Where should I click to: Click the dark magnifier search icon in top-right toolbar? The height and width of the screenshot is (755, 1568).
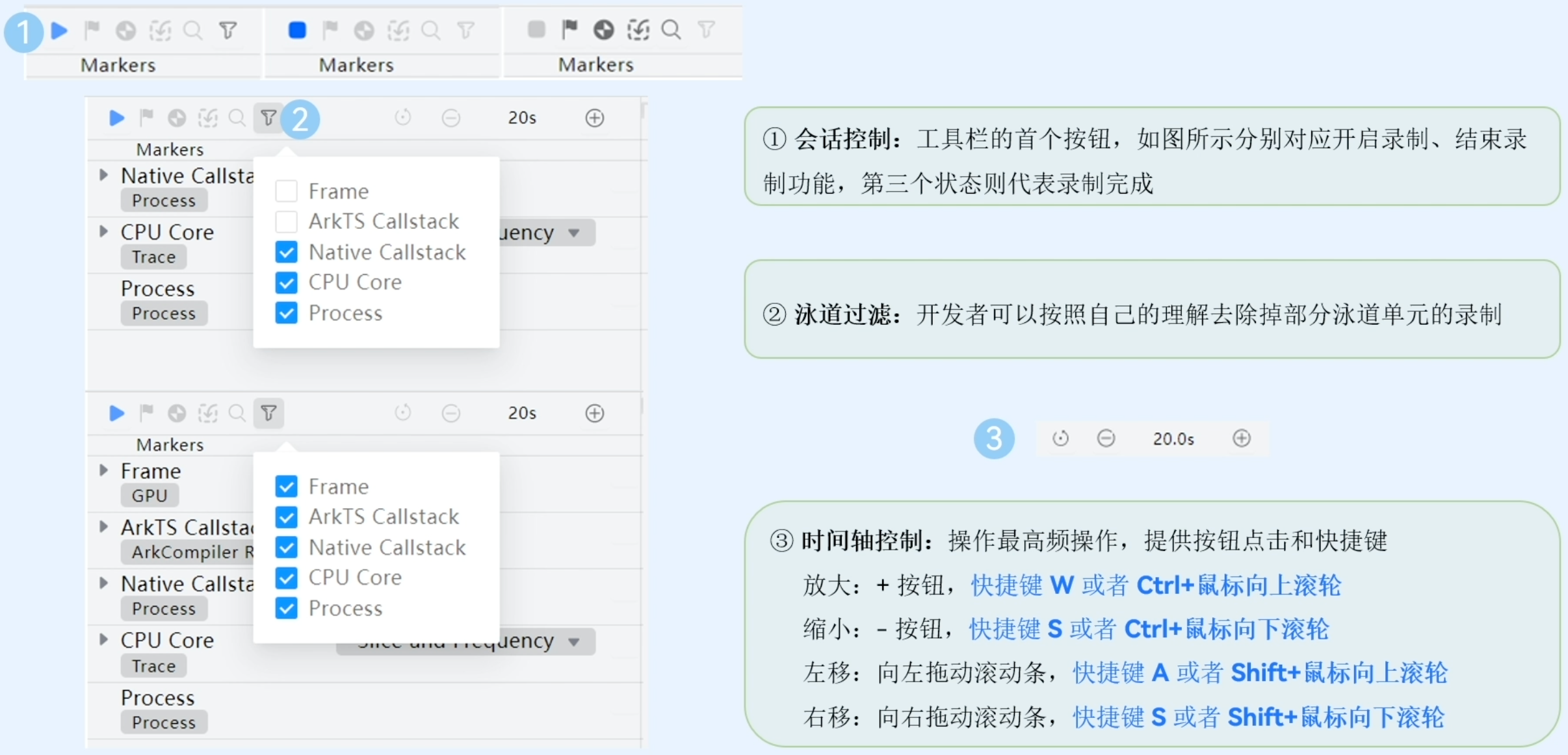click(671, 29)
